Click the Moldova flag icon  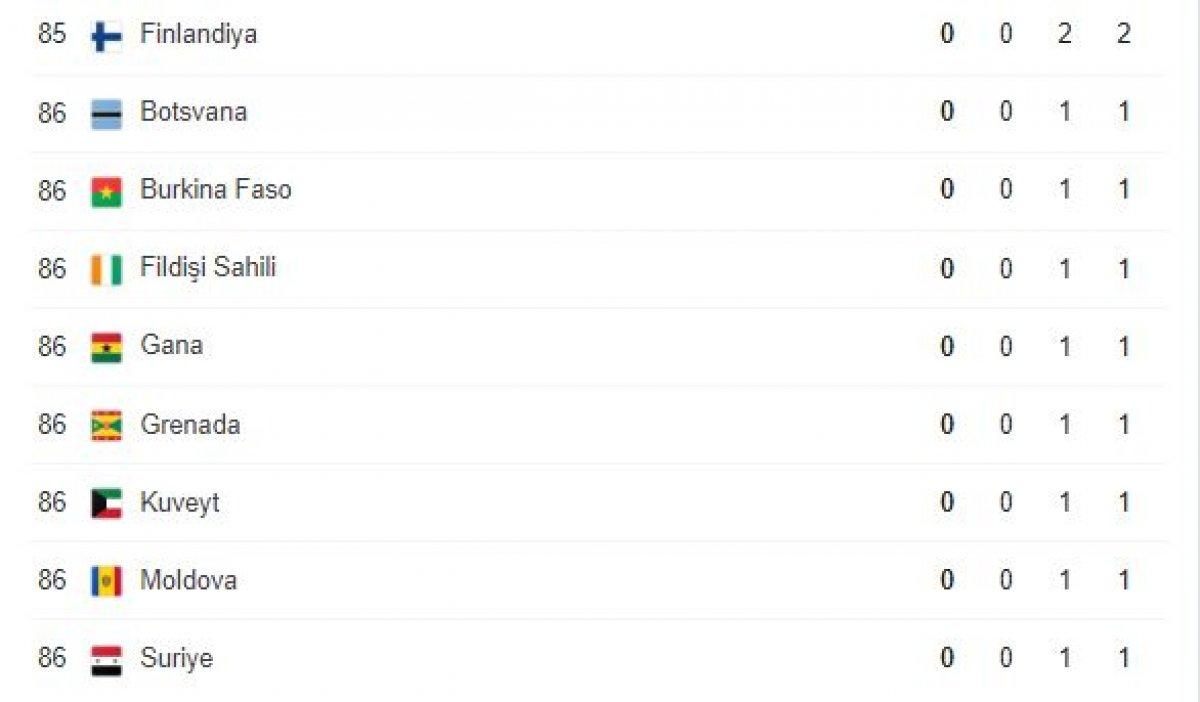tap(106, 581)
